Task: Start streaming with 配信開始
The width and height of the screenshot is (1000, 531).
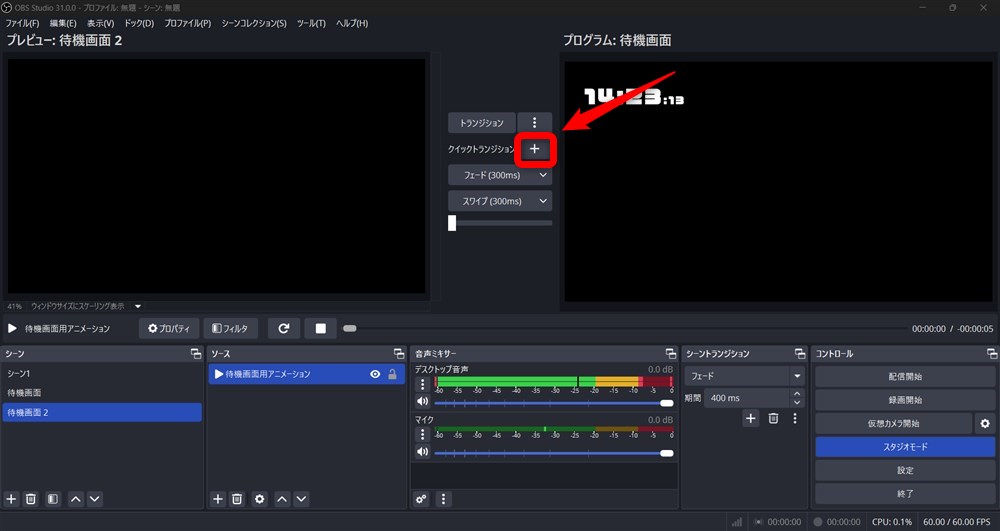Action: [x=905, y=377]
